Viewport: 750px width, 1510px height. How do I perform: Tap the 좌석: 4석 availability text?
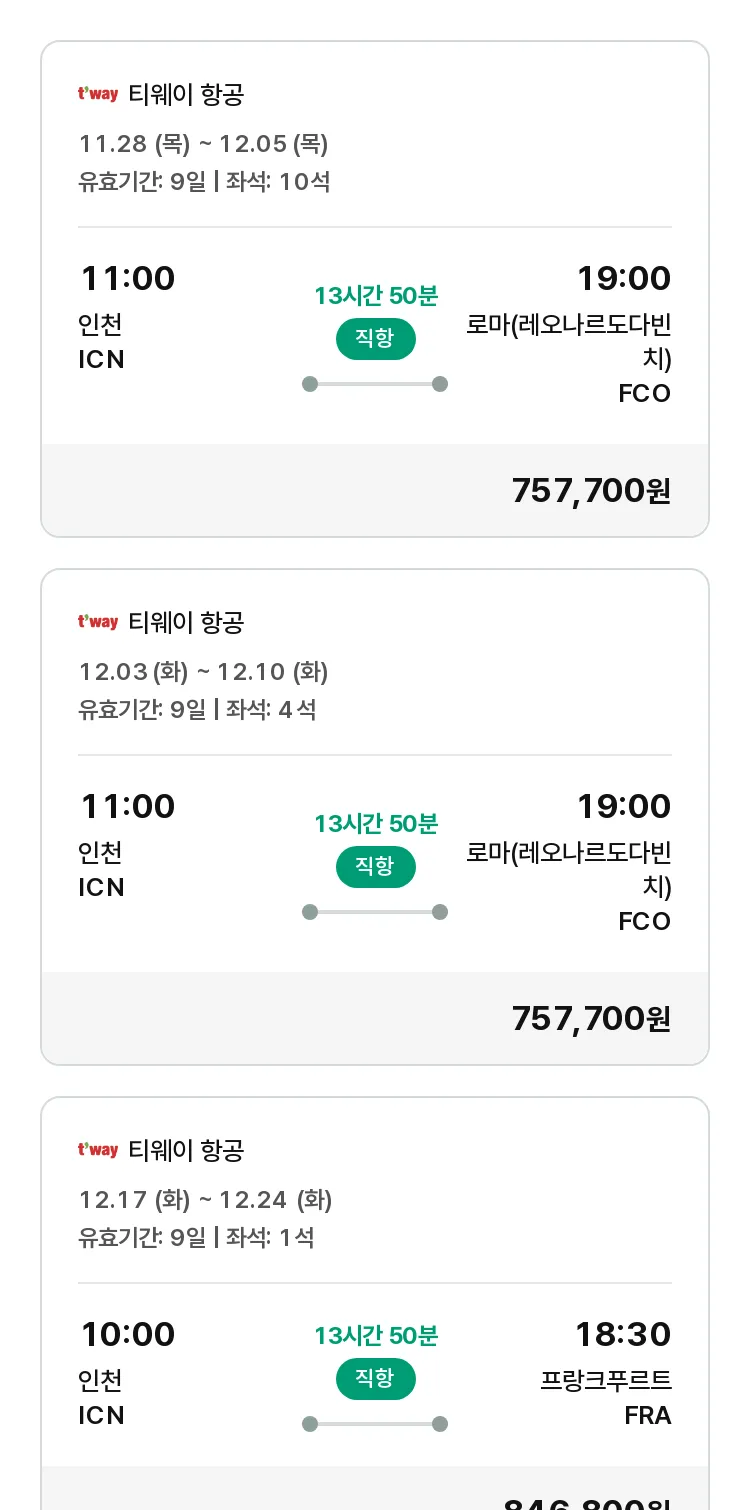tap(271, 710)
